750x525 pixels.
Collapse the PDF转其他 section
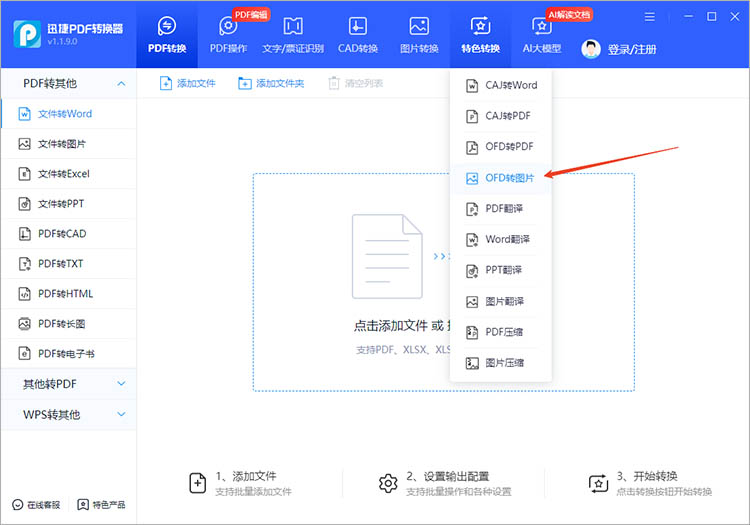click(68, 84)
